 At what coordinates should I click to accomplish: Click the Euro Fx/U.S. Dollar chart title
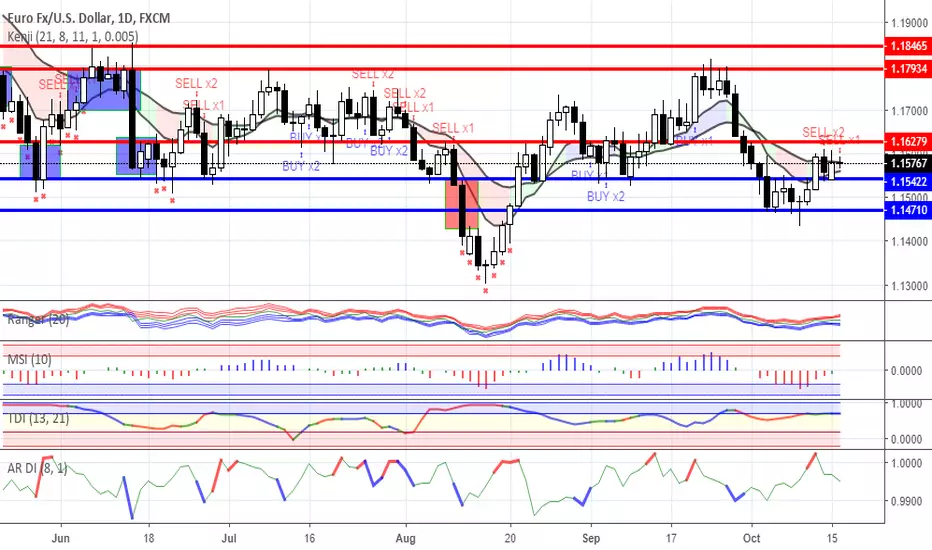[89, 18]
